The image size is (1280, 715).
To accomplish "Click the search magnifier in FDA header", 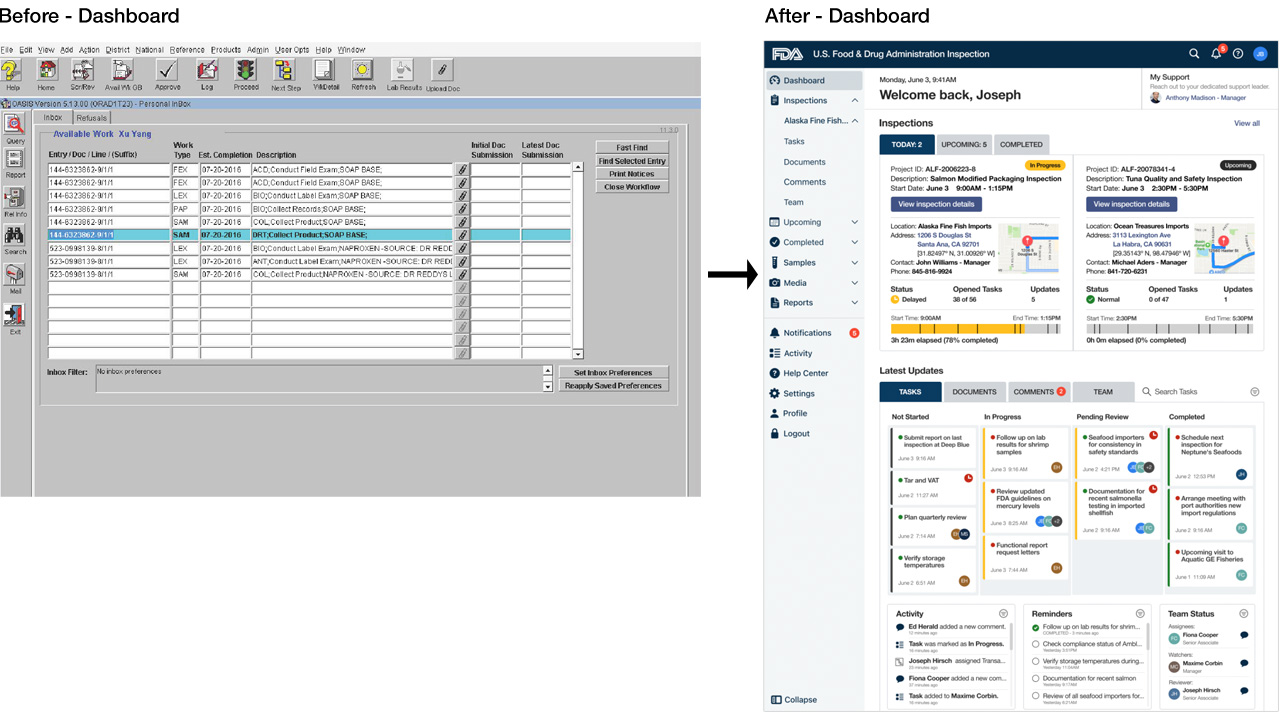I will click(1194, 54).
